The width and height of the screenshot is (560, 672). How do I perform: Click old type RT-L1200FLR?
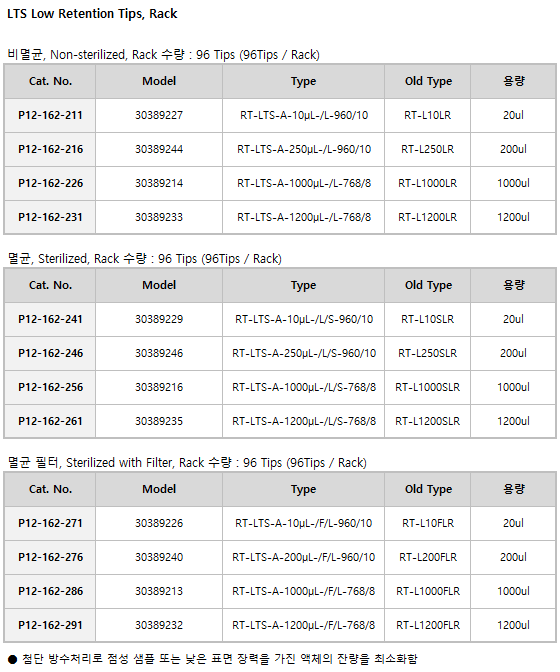(428, 625)
